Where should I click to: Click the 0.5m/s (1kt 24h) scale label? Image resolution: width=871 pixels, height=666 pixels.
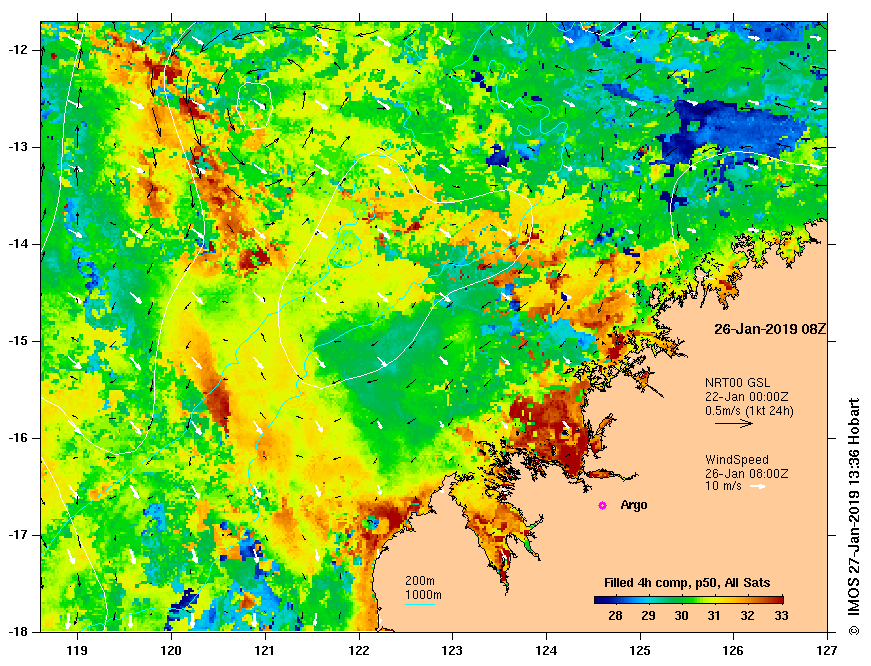point(749,411)
